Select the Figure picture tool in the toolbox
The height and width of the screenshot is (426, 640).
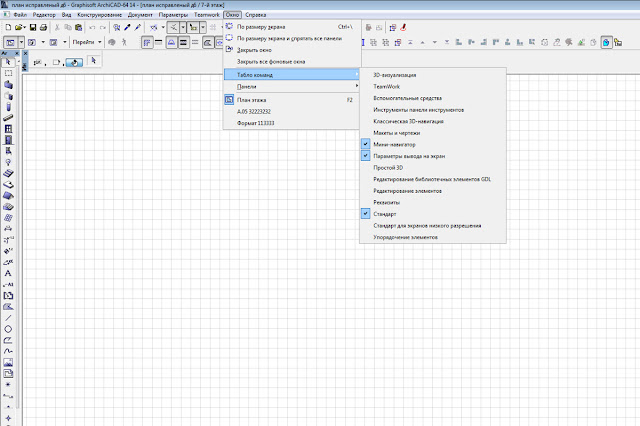coord(8,362)
